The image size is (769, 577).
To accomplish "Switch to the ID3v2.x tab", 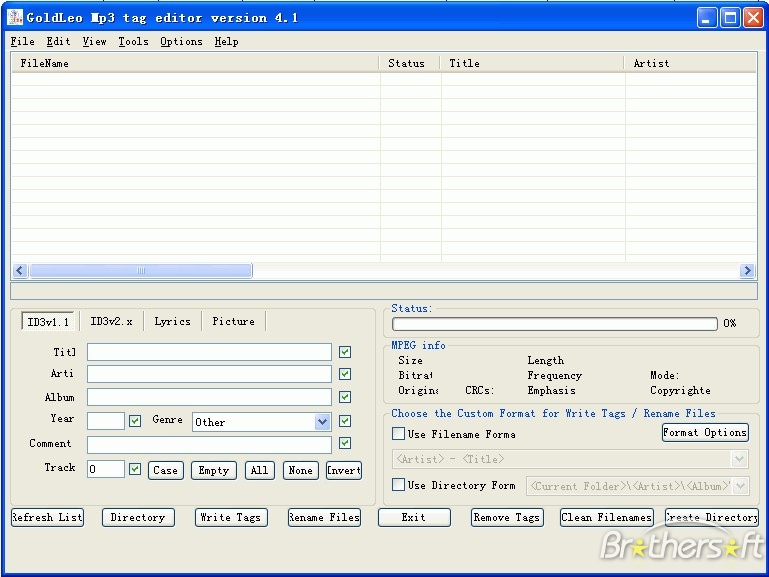I will click(x=111, y=322).
